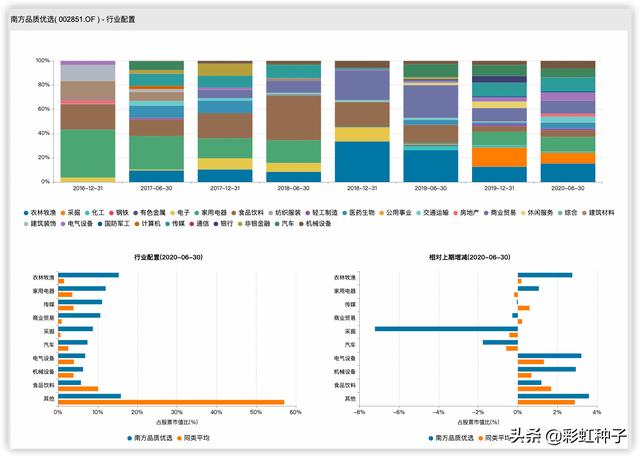Screen dimensions: 640x457
Task: Click the 2017-06-30 date axis label
Action: [x=156, y=189]
